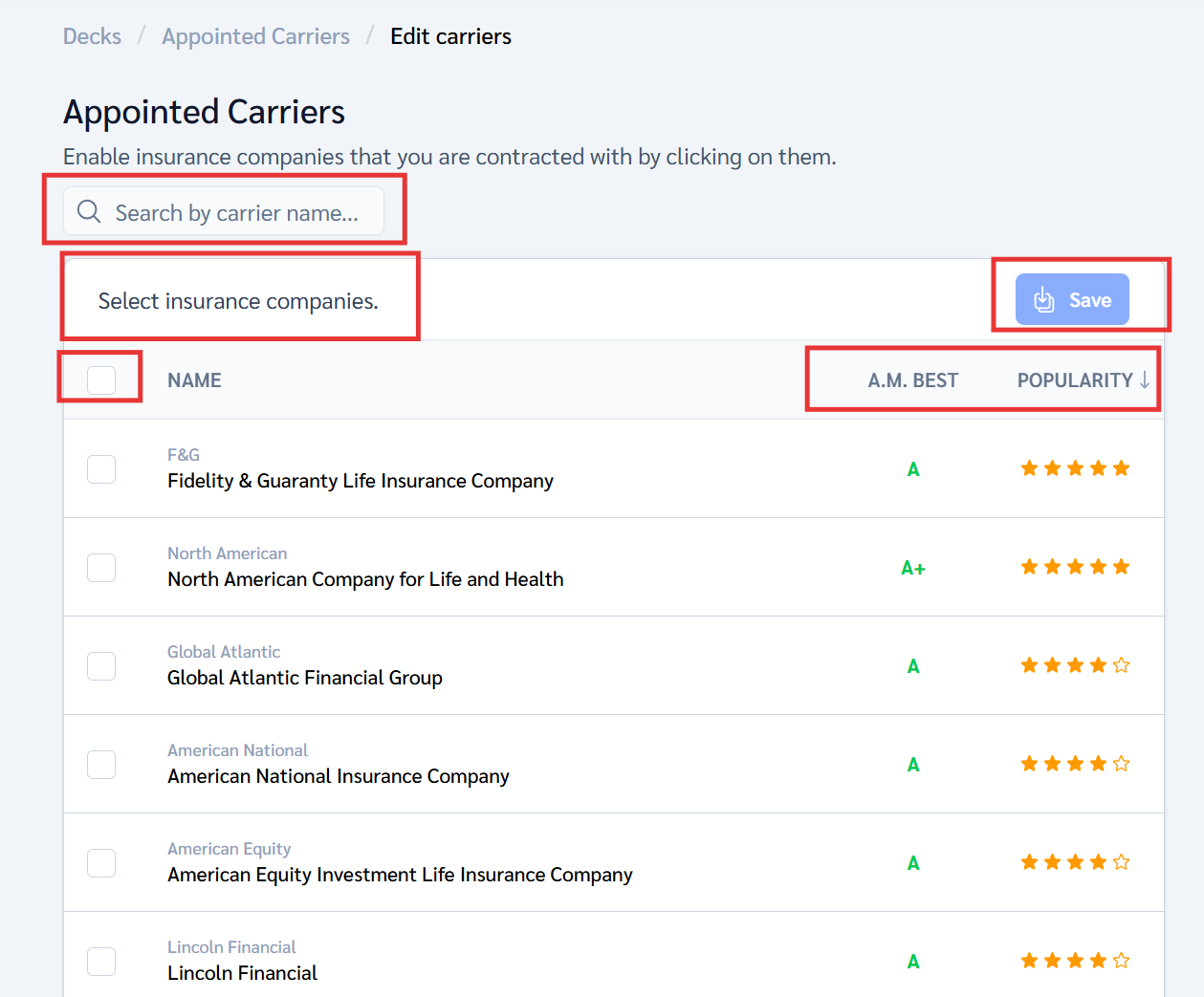
Task: Focus the carrier name search field
Action: (x=236, y=212)
